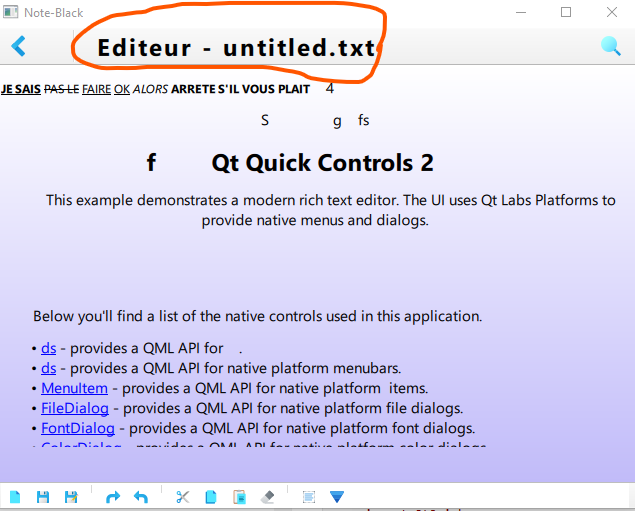The image size is (635, 511).
Task: Click the copy icon in toolbar
Action: [x=210, y=497]
